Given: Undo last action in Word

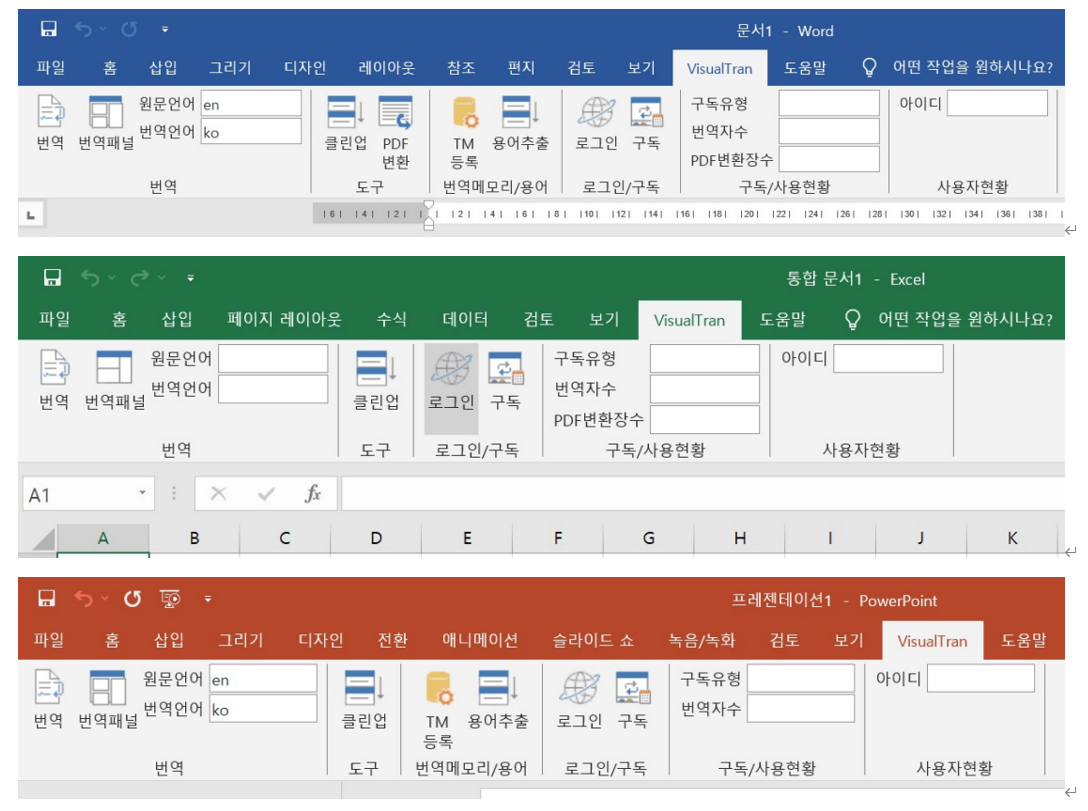Looking at the screenshot, I should [83, 29].
